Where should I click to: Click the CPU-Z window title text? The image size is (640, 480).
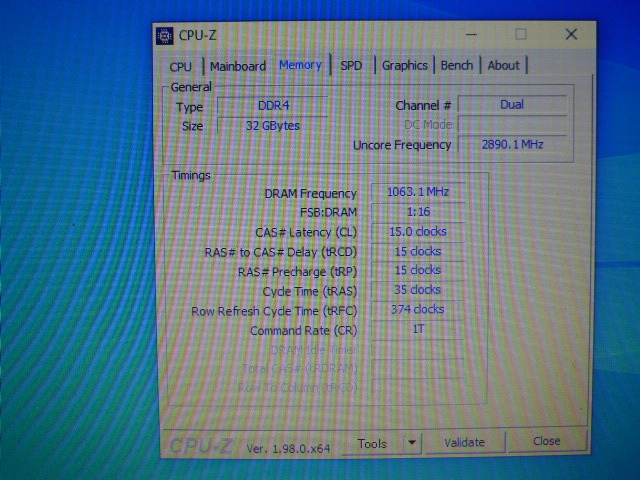(x=198, y=36)
